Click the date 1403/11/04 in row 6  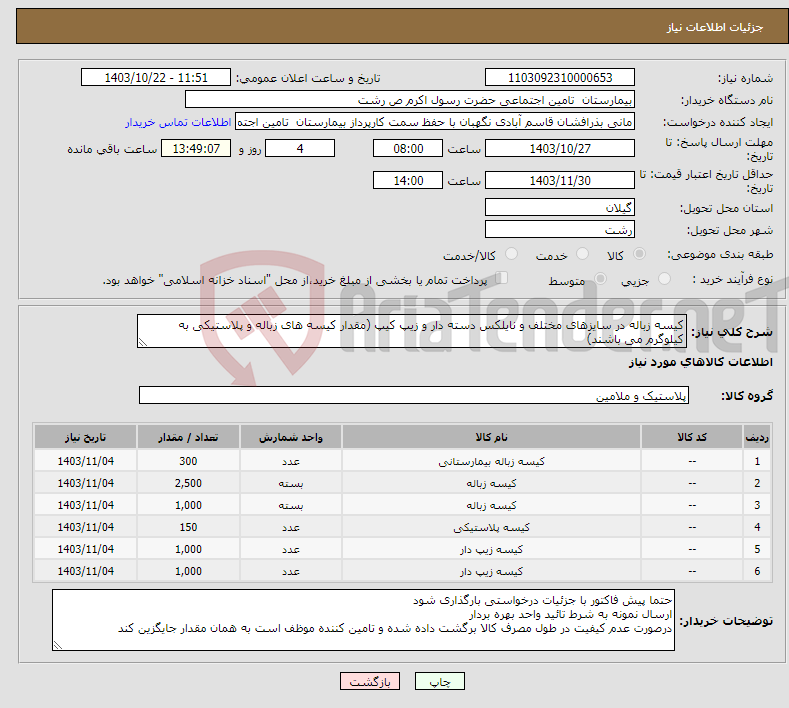86,572
